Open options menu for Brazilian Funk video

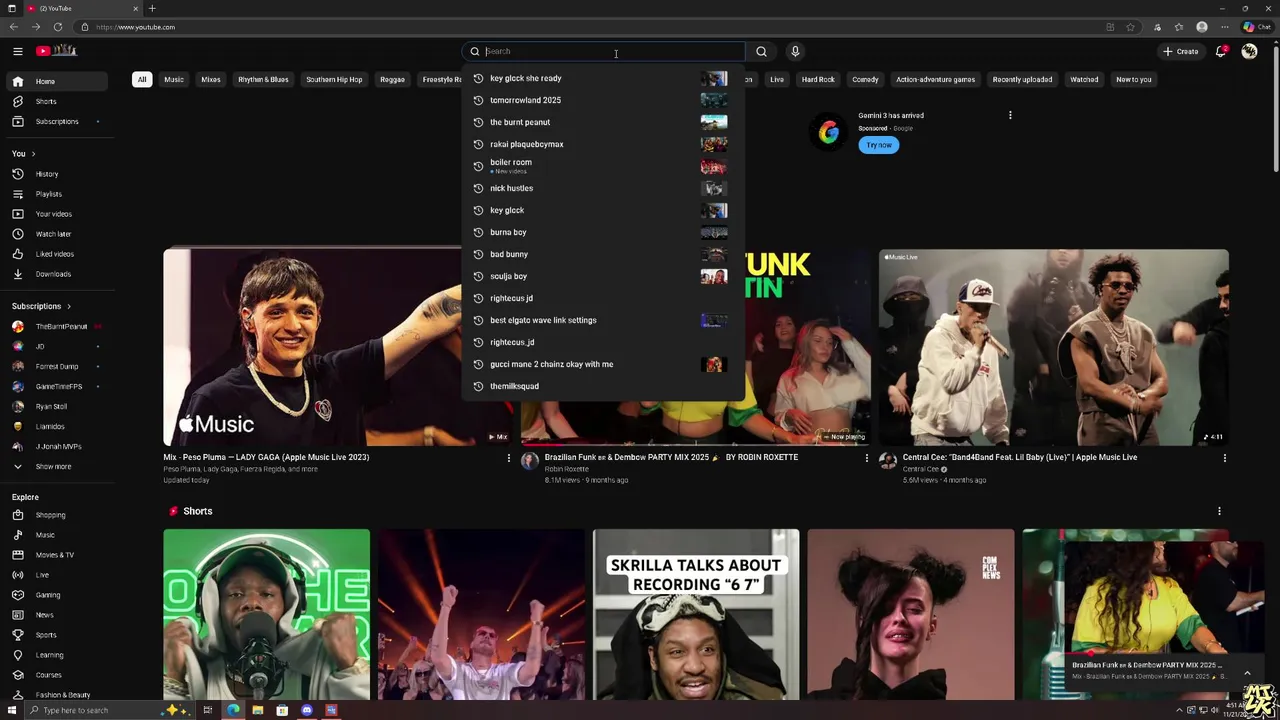[x=866, y=458]
